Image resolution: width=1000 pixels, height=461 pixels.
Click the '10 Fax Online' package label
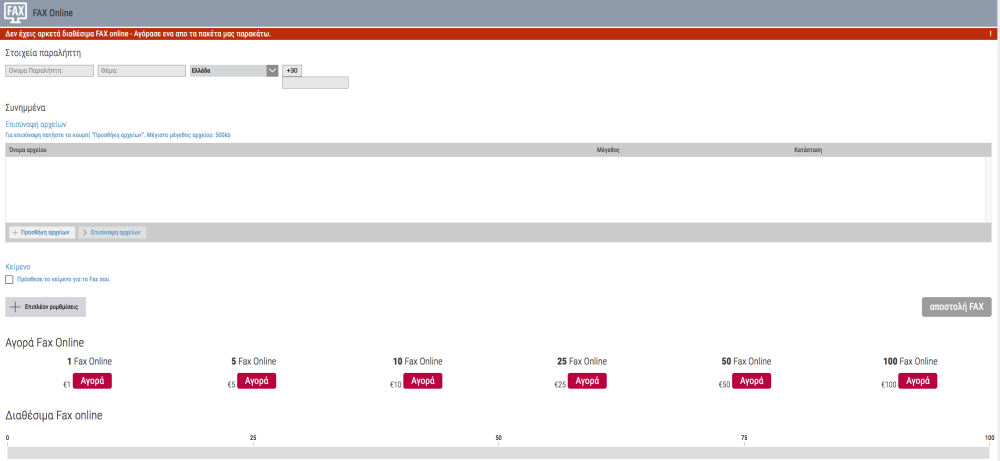click(x=418, y=362)
